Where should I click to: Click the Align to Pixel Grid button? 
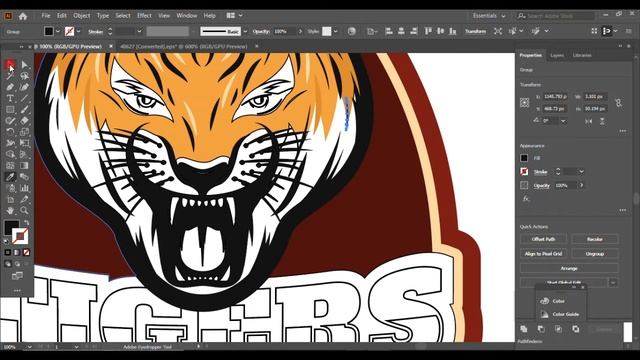click(x=543, y=253)
